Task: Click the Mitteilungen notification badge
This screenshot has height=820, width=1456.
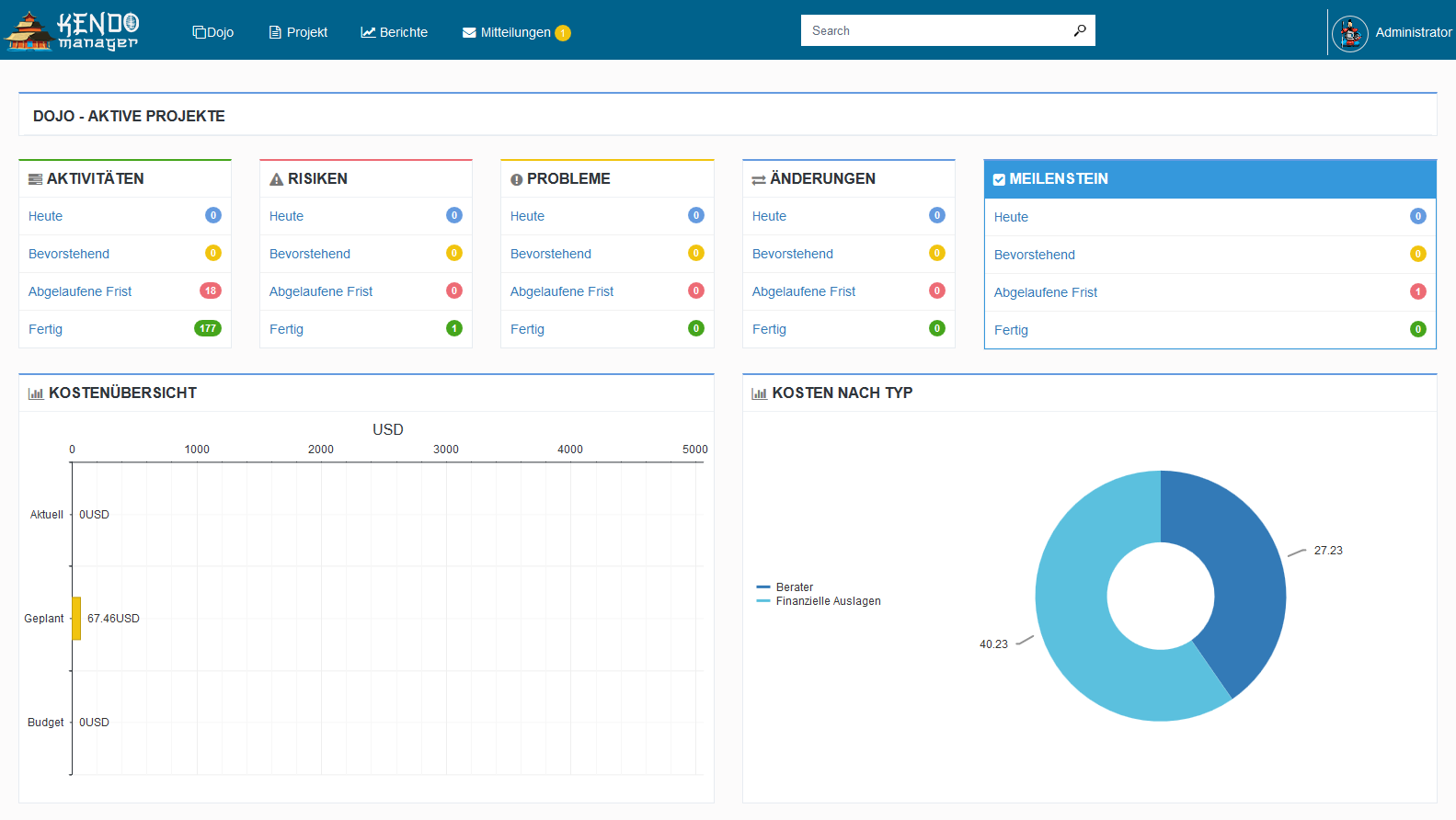Action: 563,33
